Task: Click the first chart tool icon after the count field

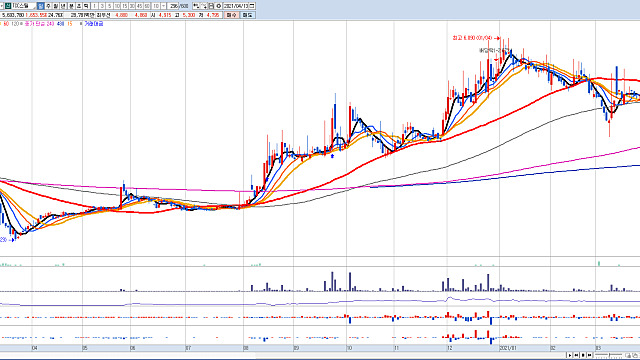Action: coord(196,6)
